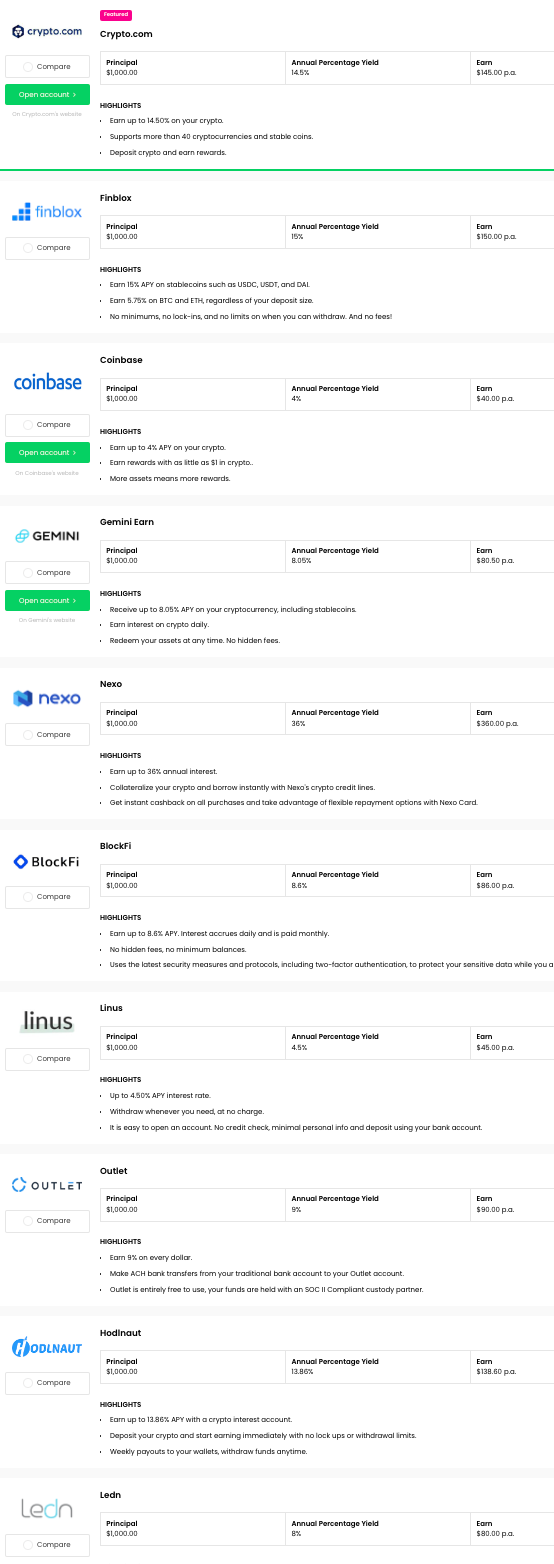Click the Finblox logo
The height and width of the screenshot is (1564, 554).
[x=47, y=211]
